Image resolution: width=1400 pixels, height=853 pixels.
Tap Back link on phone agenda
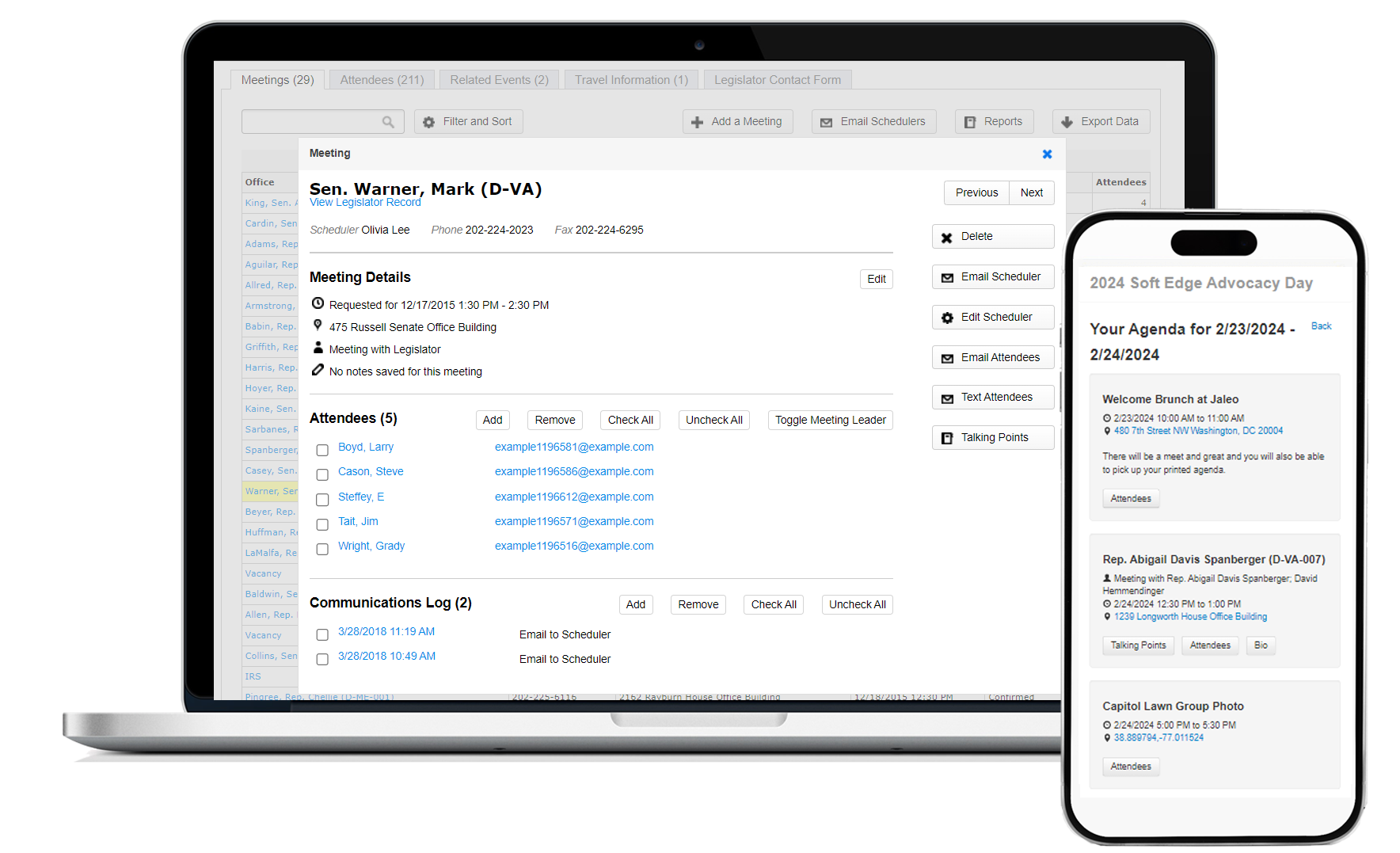pos(1321,326)
